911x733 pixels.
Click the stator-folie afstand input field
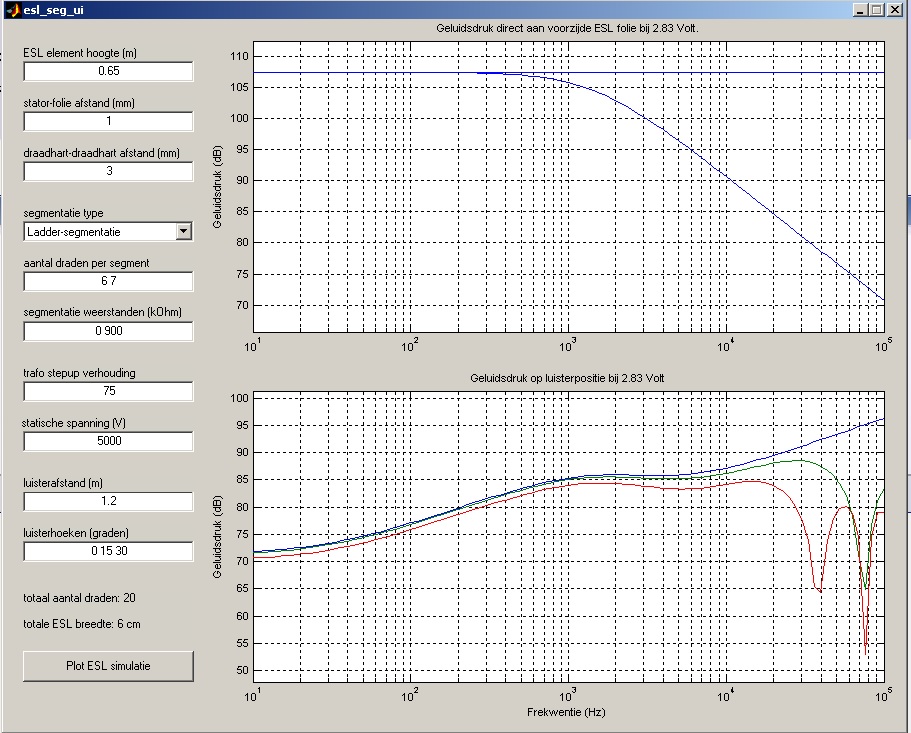click(x=108, y=121)
